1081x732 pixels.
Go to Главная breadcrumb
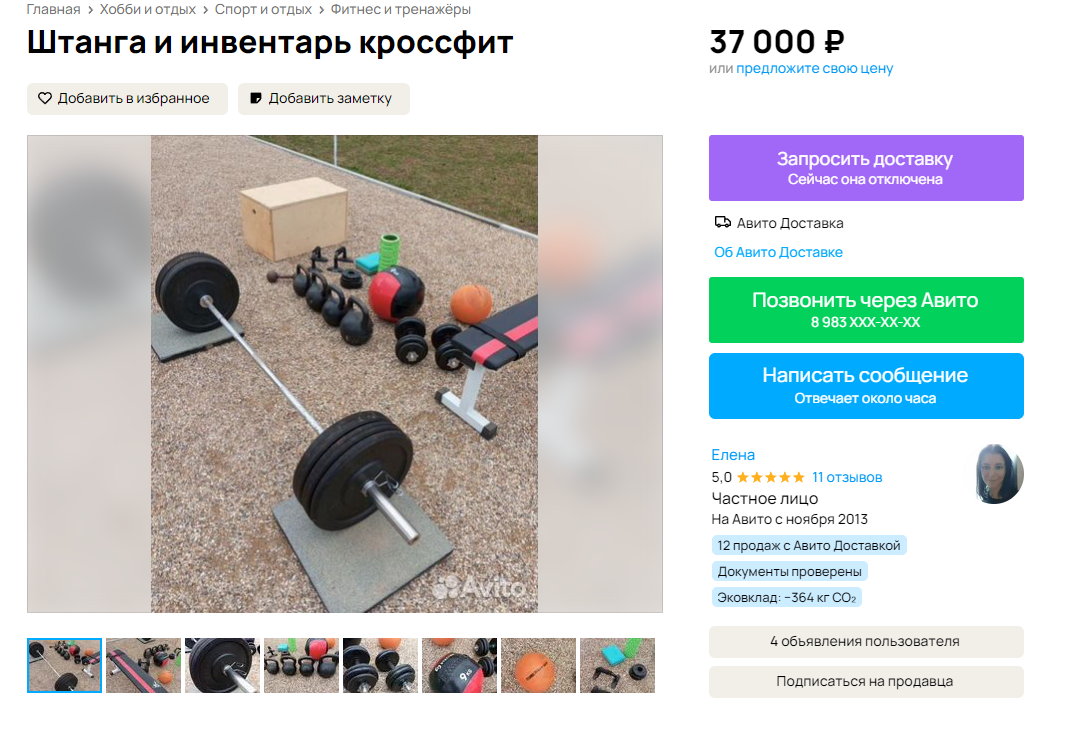[53, 10]
